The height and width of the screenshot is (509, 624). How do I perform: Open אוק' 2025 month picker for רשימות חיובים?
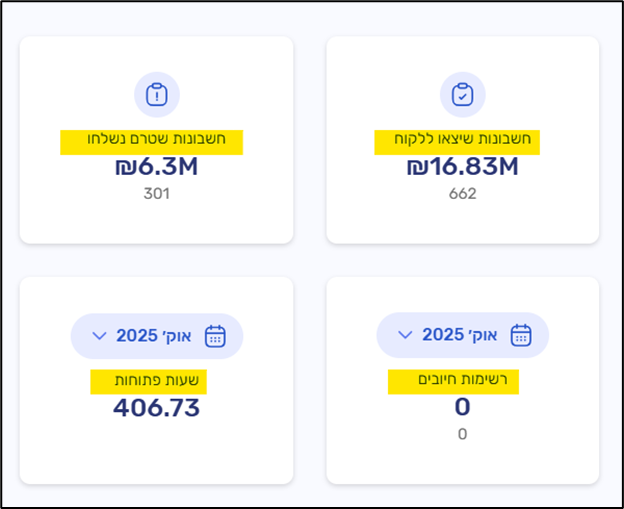(x=462, y=335)
